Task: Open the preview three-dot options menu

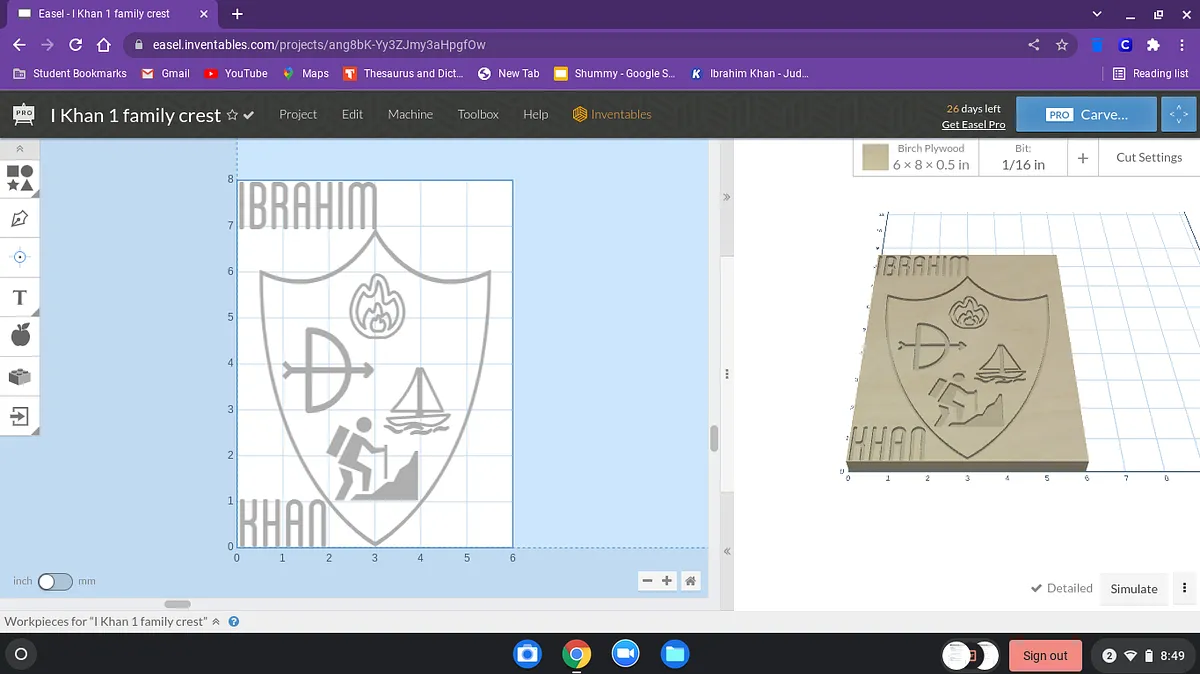Action: point(1185,588)
